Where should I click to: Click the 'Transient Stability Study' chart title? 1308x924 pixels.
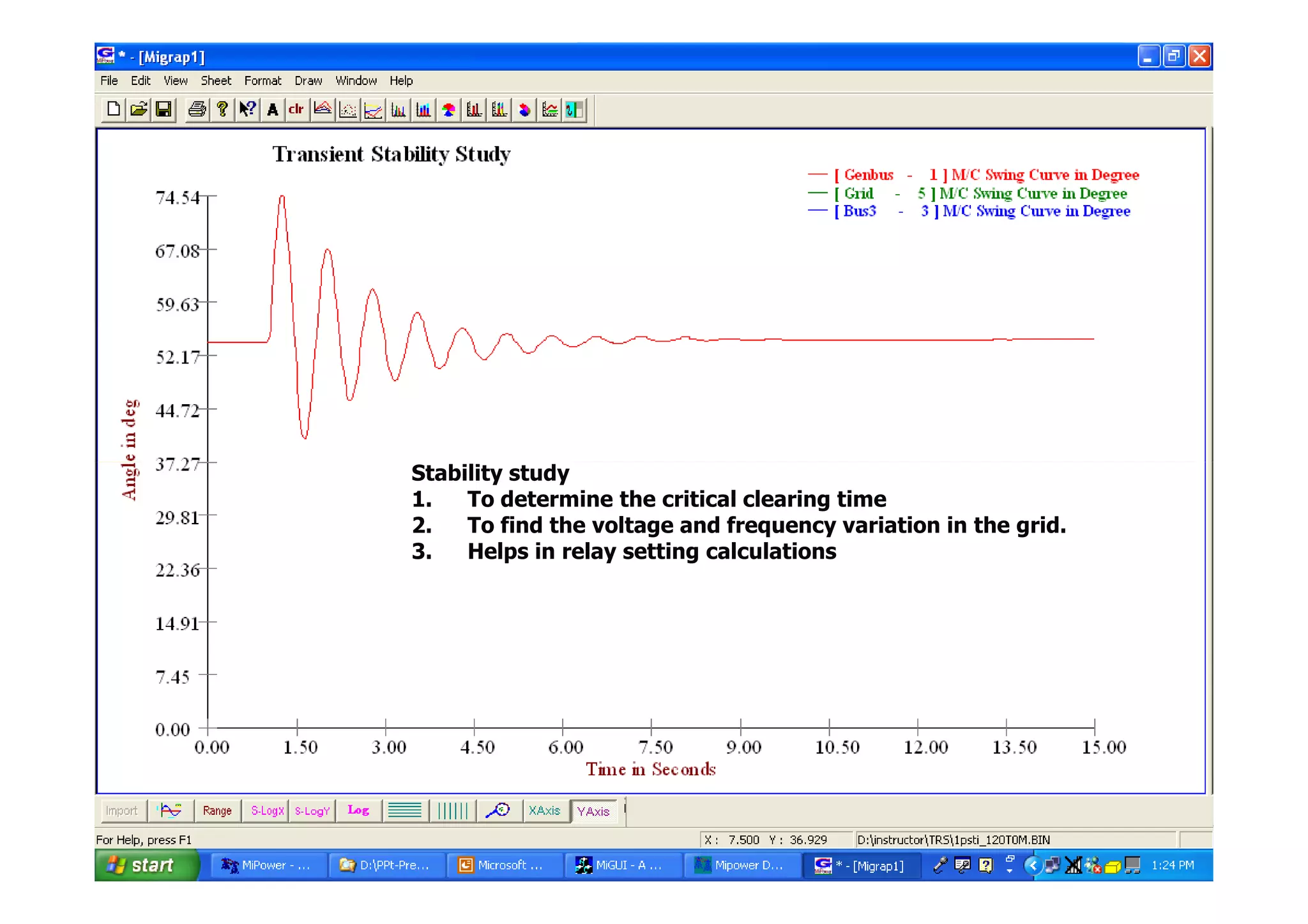392,155
